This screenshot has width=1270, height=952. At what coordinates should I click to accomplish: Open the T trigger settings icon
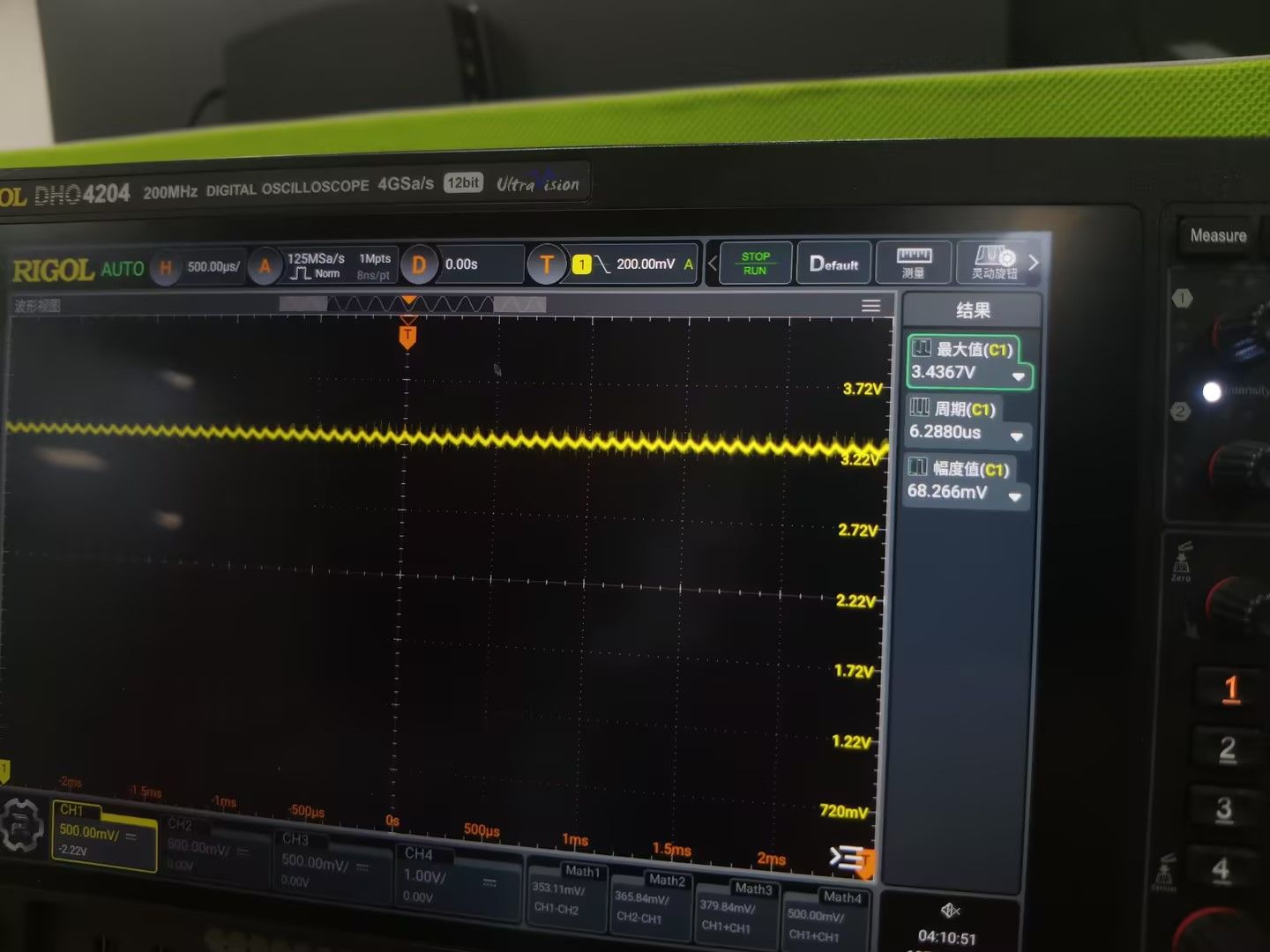[547, 264]
